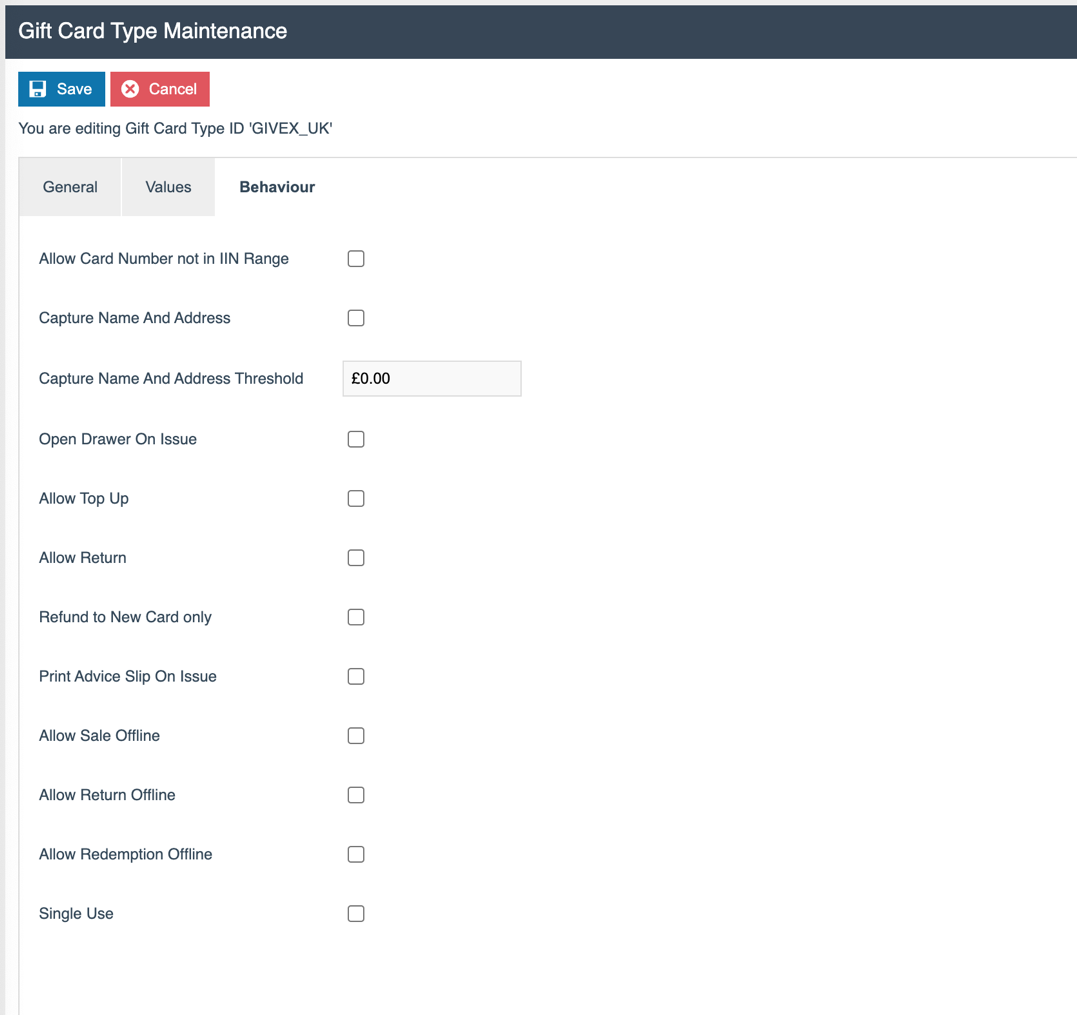Enable Allow Card Number not in IIN Range
The height and width of the screenshot is (1015, 1077).
[356, 258]
